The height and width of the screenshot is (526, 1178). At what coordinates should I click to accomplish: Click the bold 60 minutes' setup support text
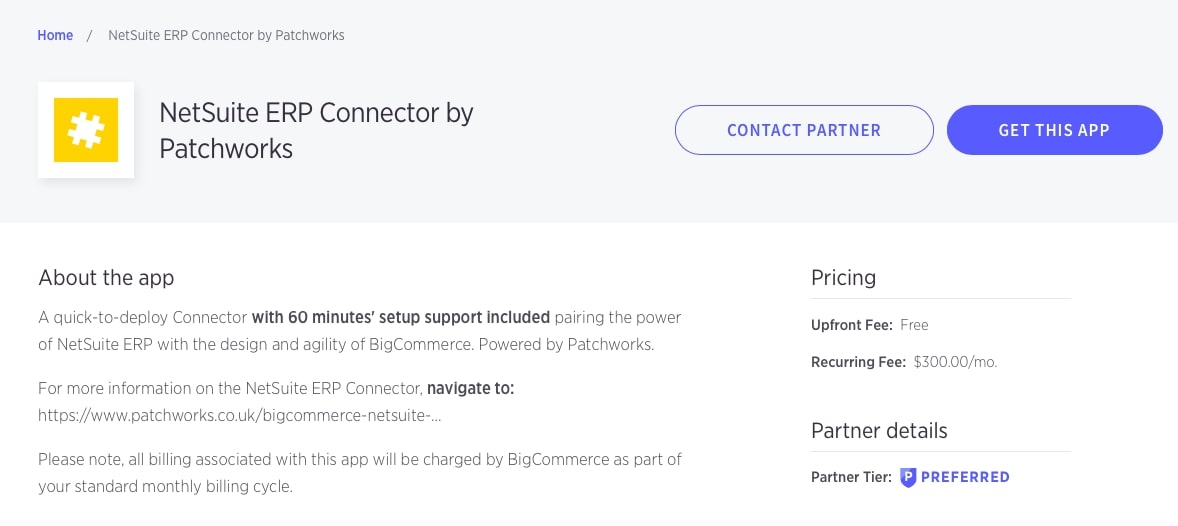tap(400, 317)
